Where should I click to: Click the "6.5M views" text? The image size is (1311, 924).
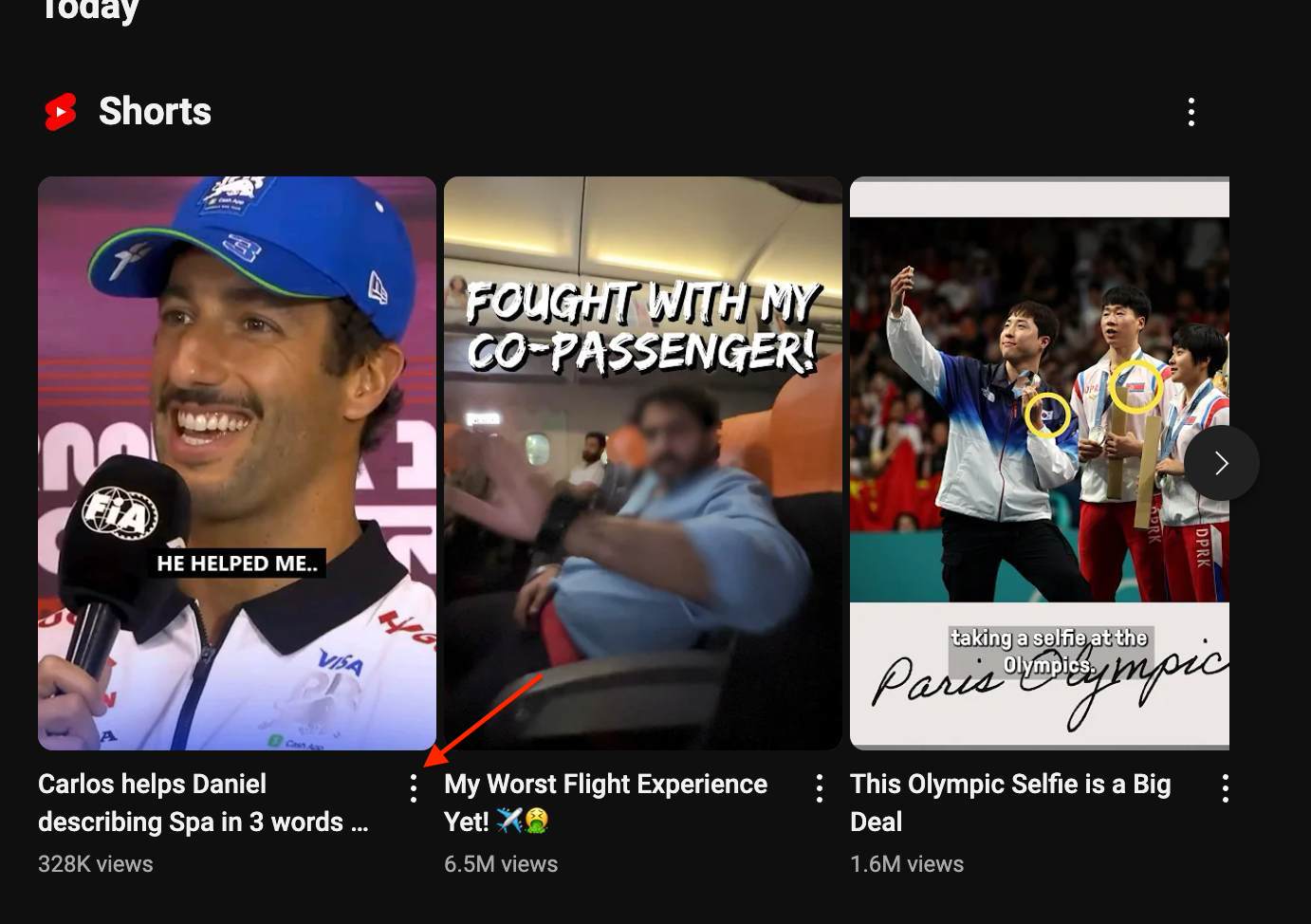[x=501, y=863]
